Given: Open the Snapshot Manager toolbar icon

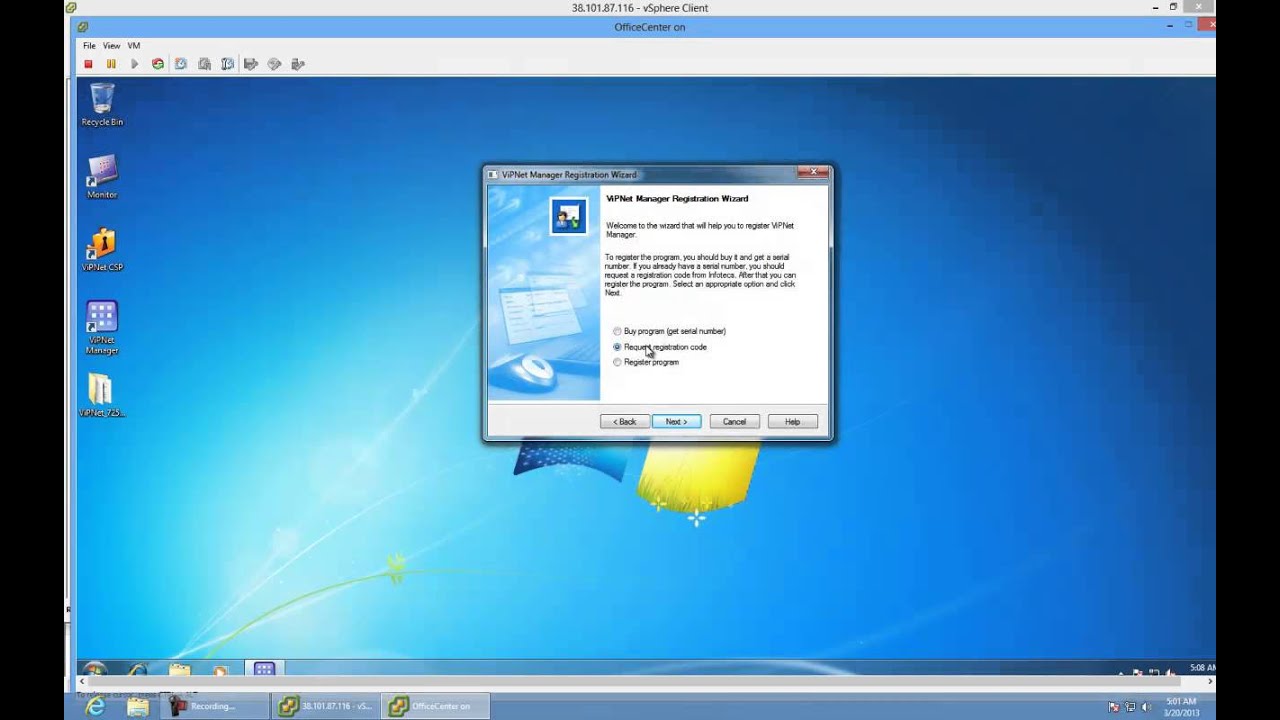Looking at the screenshot, I should pos(227,64).
